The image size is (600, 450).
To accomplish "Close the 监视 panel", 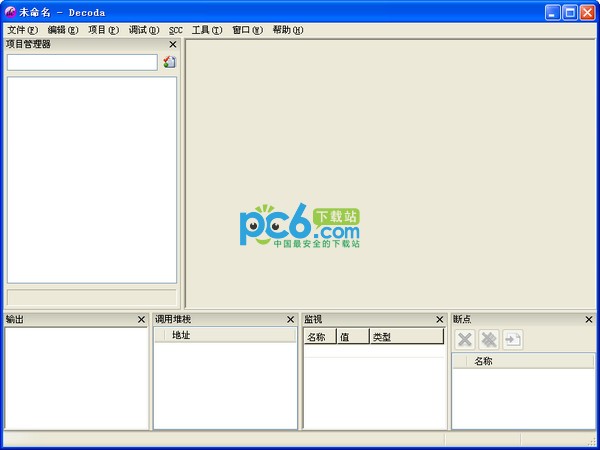I will coord(440,320).
